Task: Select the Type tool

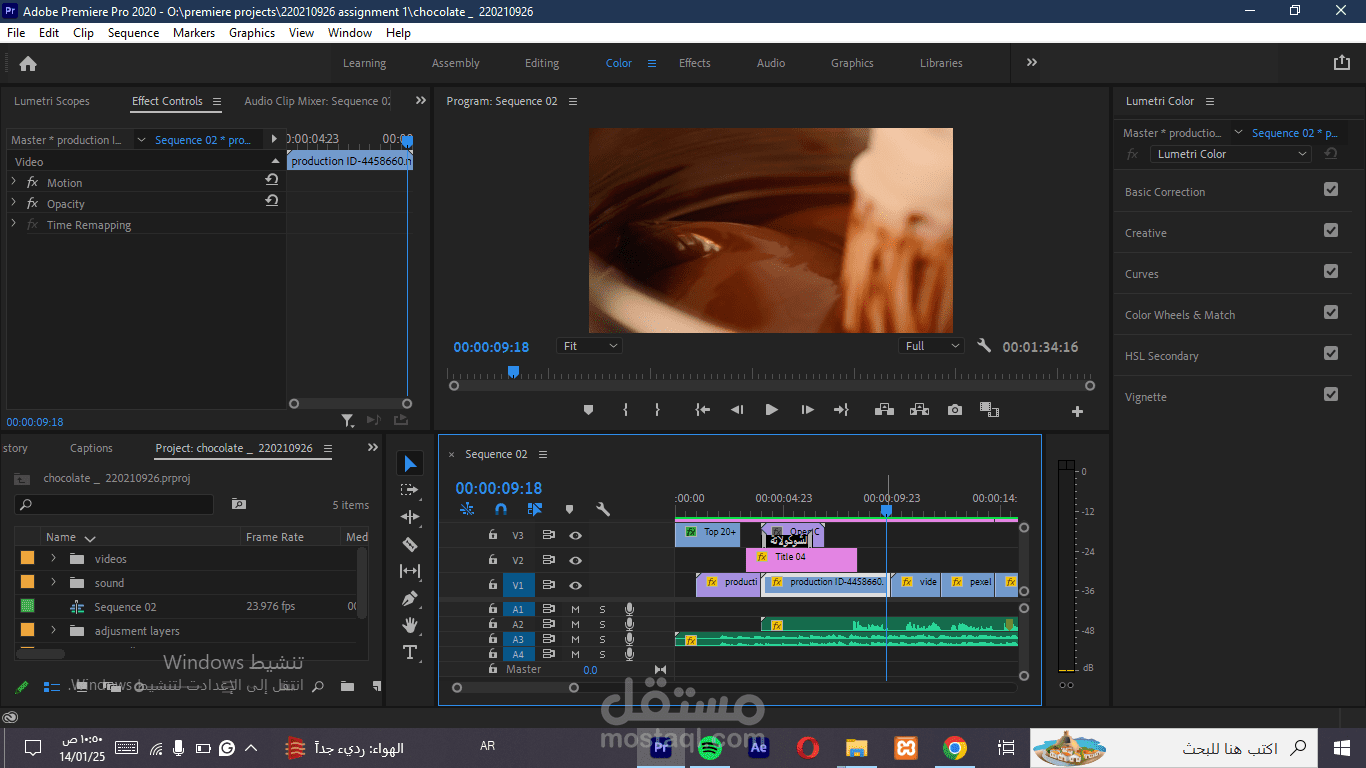Action: (x=410, y=652)
